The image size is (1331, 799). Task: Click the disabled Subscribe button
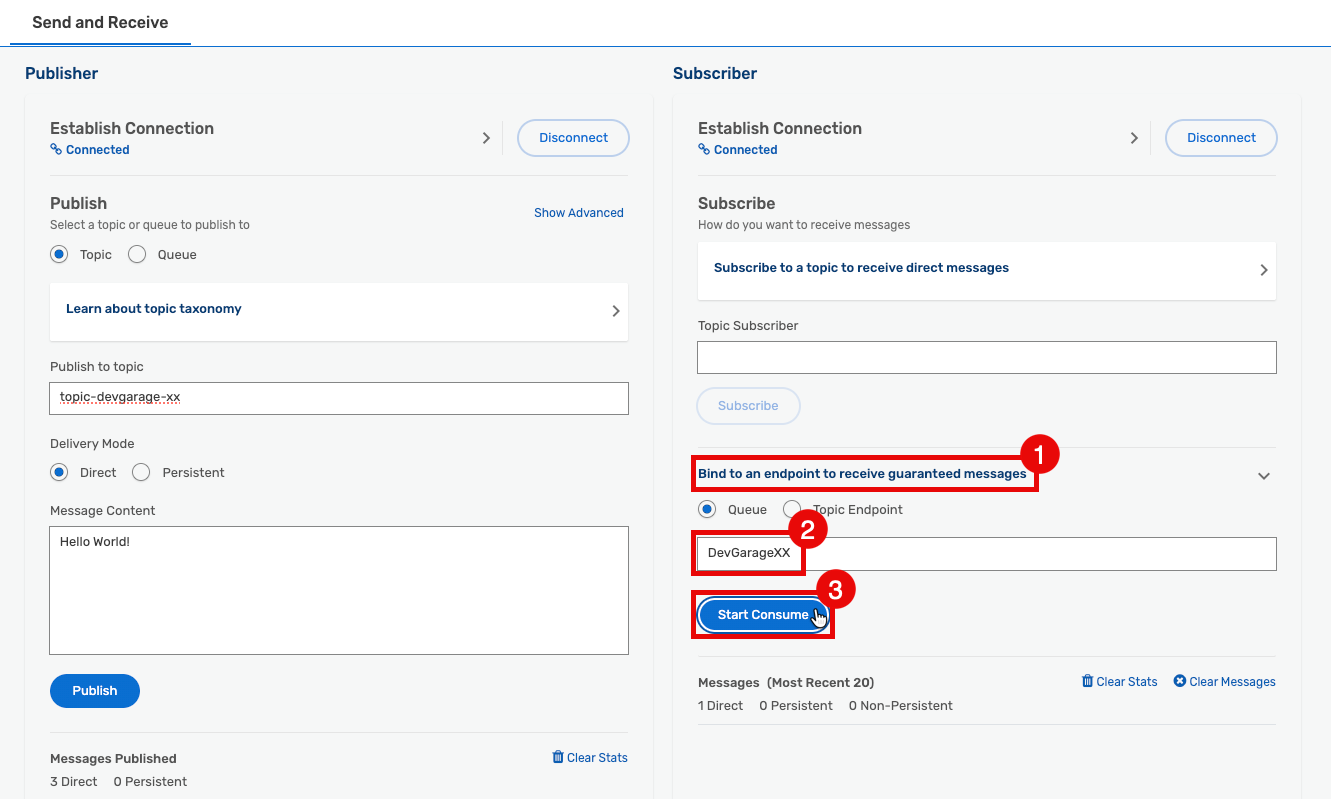(x=748, y=406)
